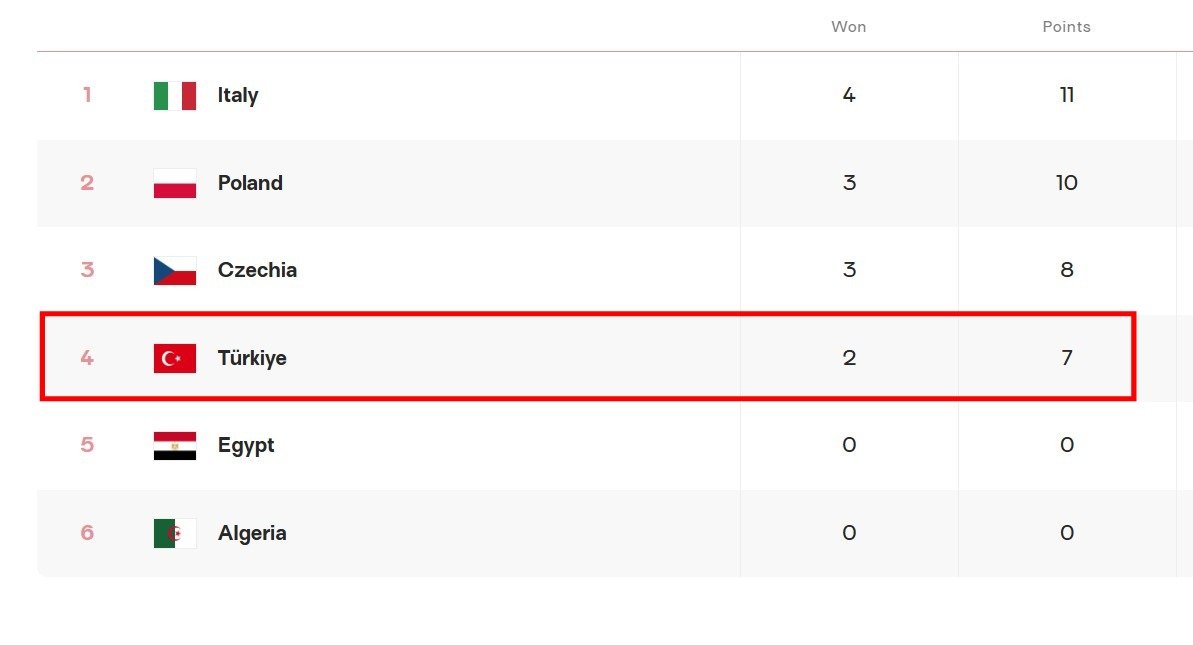This screenshot has width=1193, height=645.
Task: Click Türkiye's points value of 7
Action: tap(1067, 357)
